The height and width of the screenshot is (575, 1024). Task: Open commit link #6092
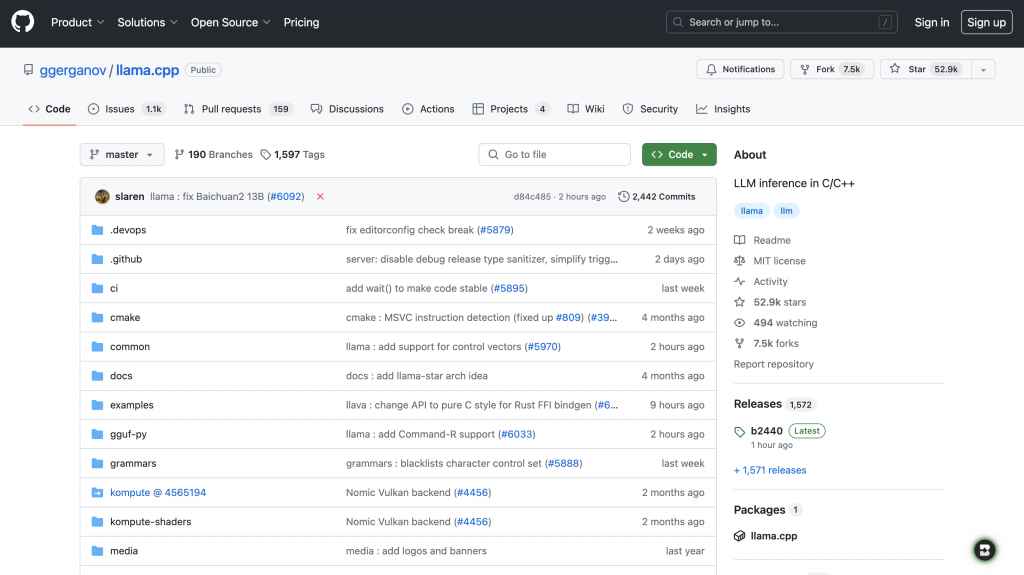(285, 196)
